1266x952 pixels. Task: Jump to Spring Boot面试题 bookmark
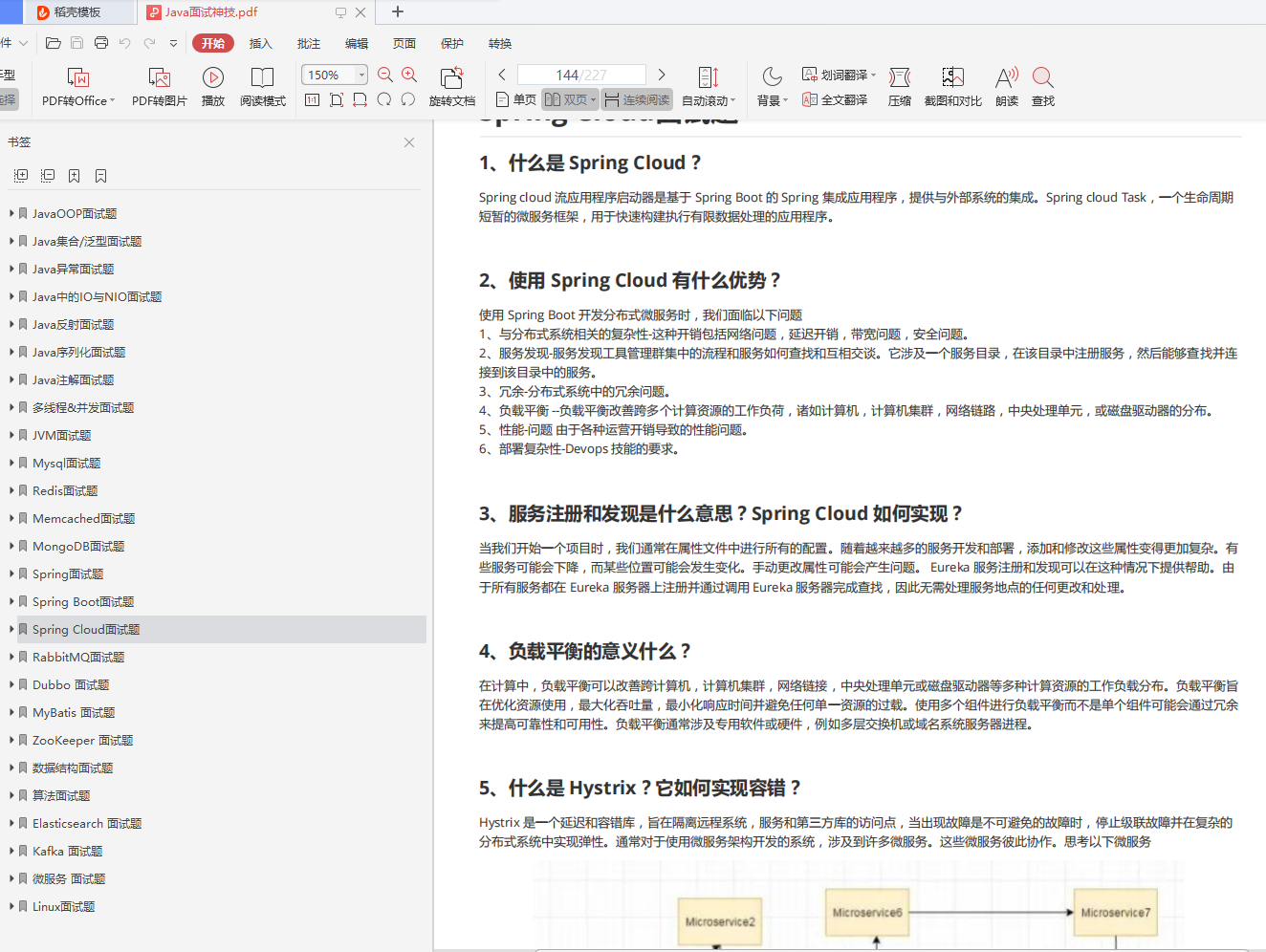(83, 601)
